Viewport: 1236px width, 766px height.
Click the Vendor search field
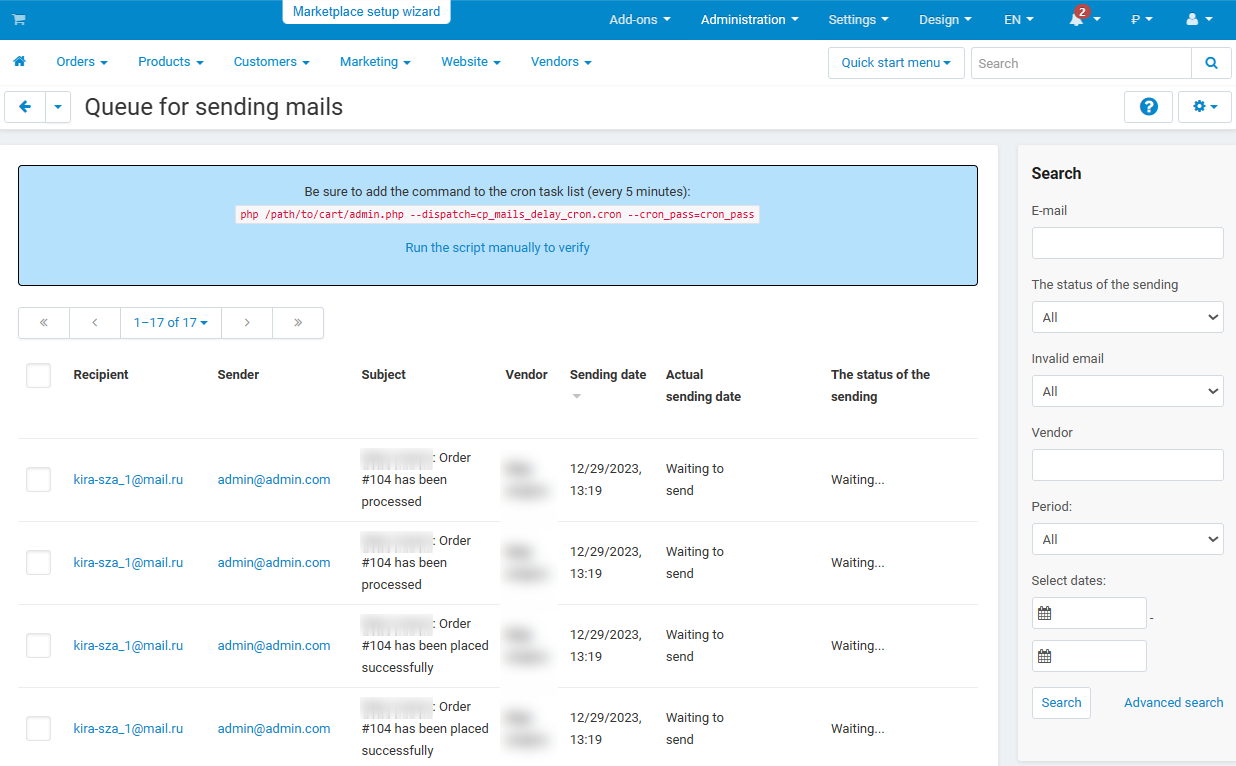coord(1127,465)
